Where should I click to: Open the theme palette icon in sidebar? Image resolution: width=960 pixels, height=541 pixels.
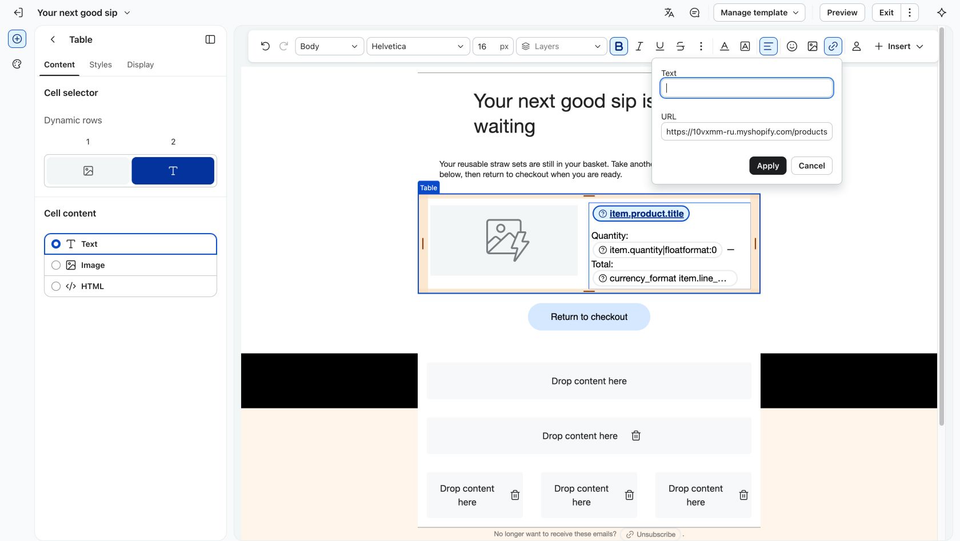coord(17,64)
